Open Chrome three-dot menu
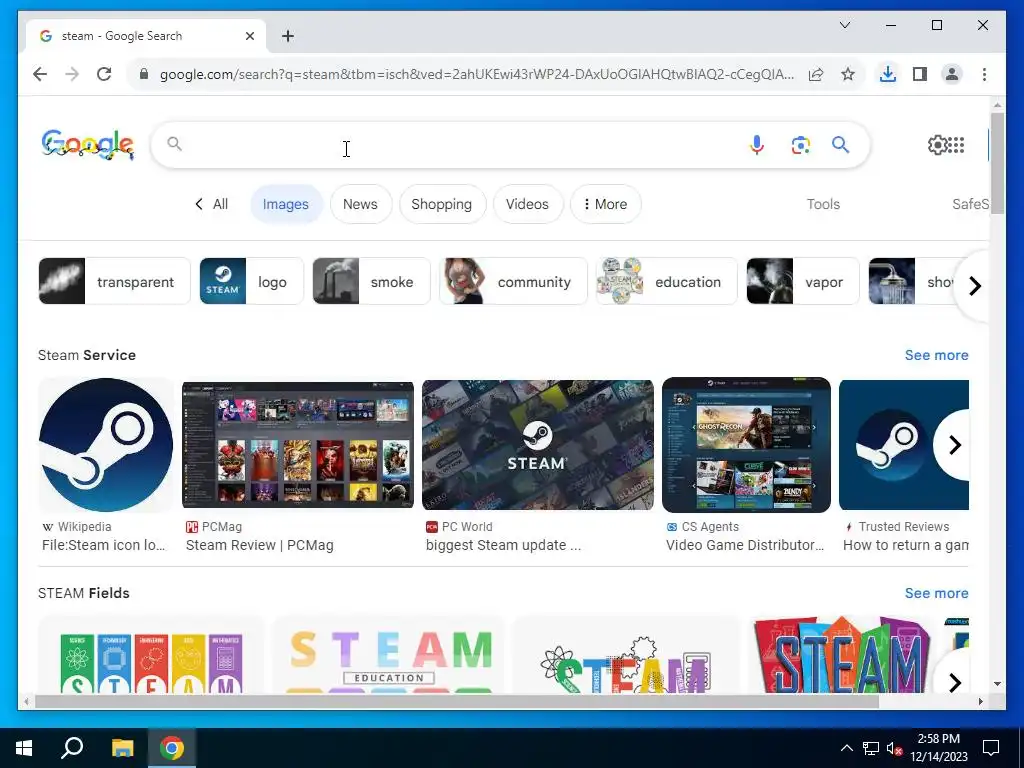This screenshot has height=768, width=1024. click(x=984, y=74)
